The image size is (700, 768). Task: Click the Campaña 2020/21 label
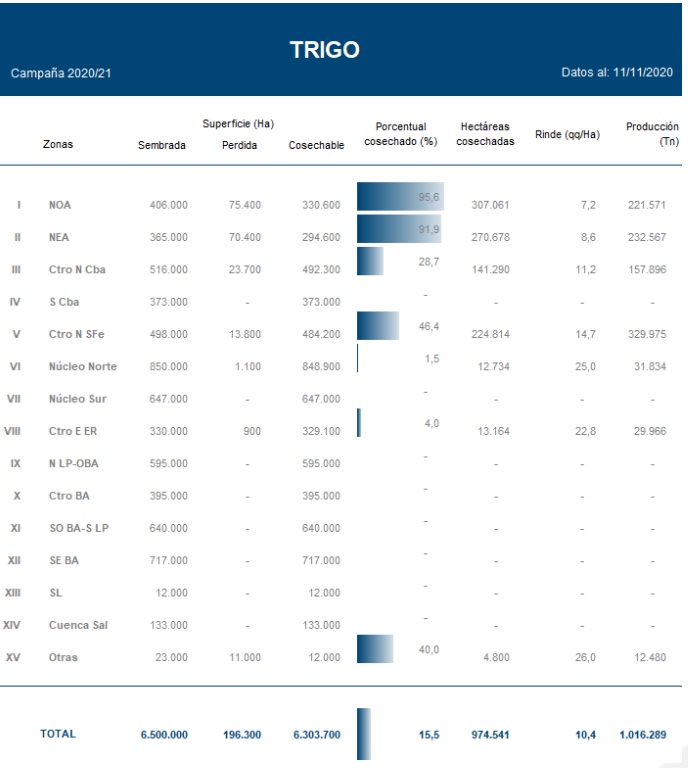(x=61, y=74)
